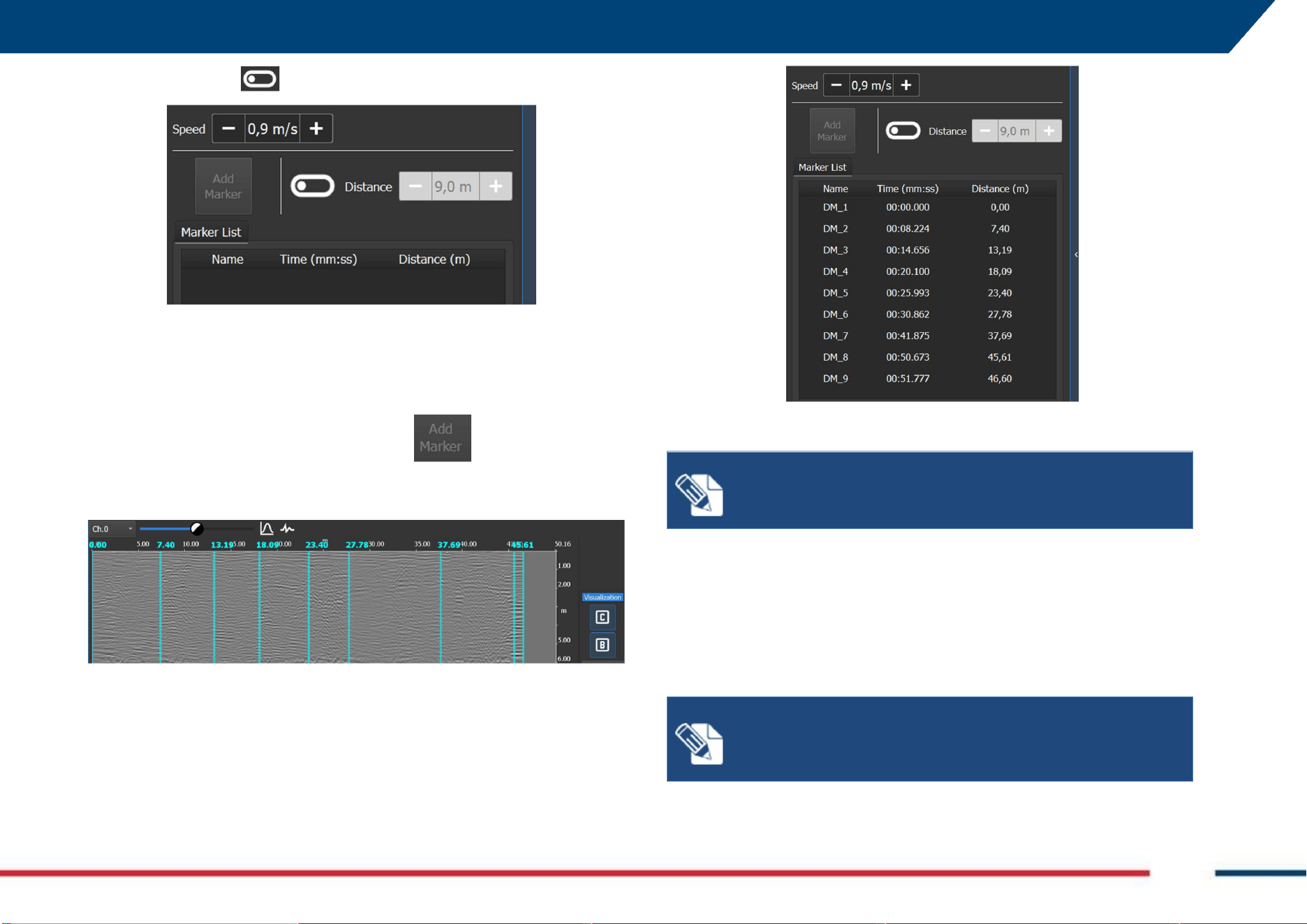Viewport: 1307px width, 924px height.
Task: Click the 27.78 marker label on the radargram
Action: pos(357,545)
